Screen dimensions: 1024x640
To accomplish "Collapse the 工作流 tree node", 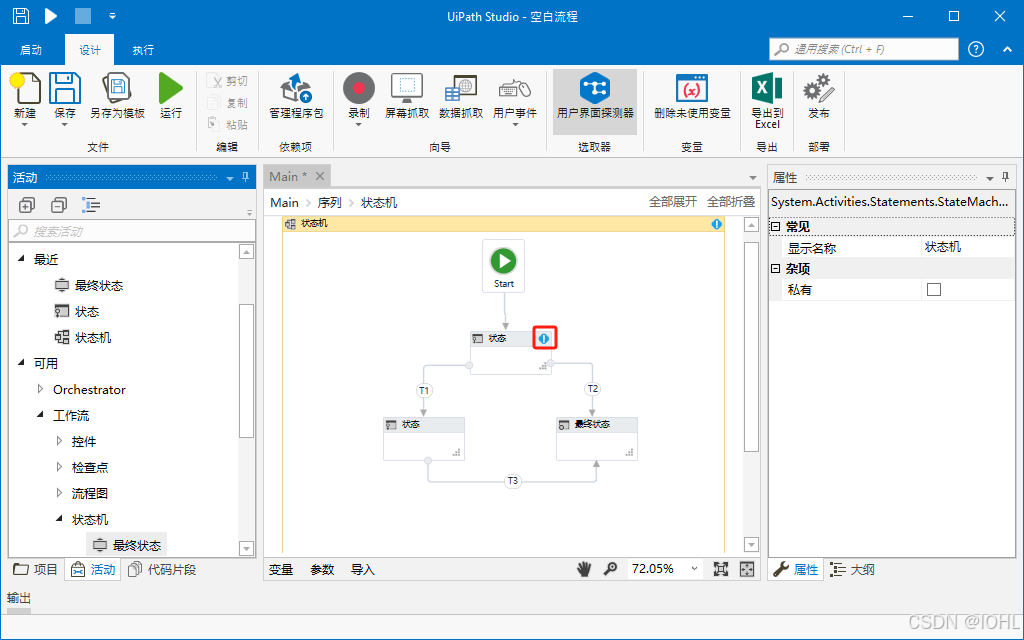I will [40, 414].
